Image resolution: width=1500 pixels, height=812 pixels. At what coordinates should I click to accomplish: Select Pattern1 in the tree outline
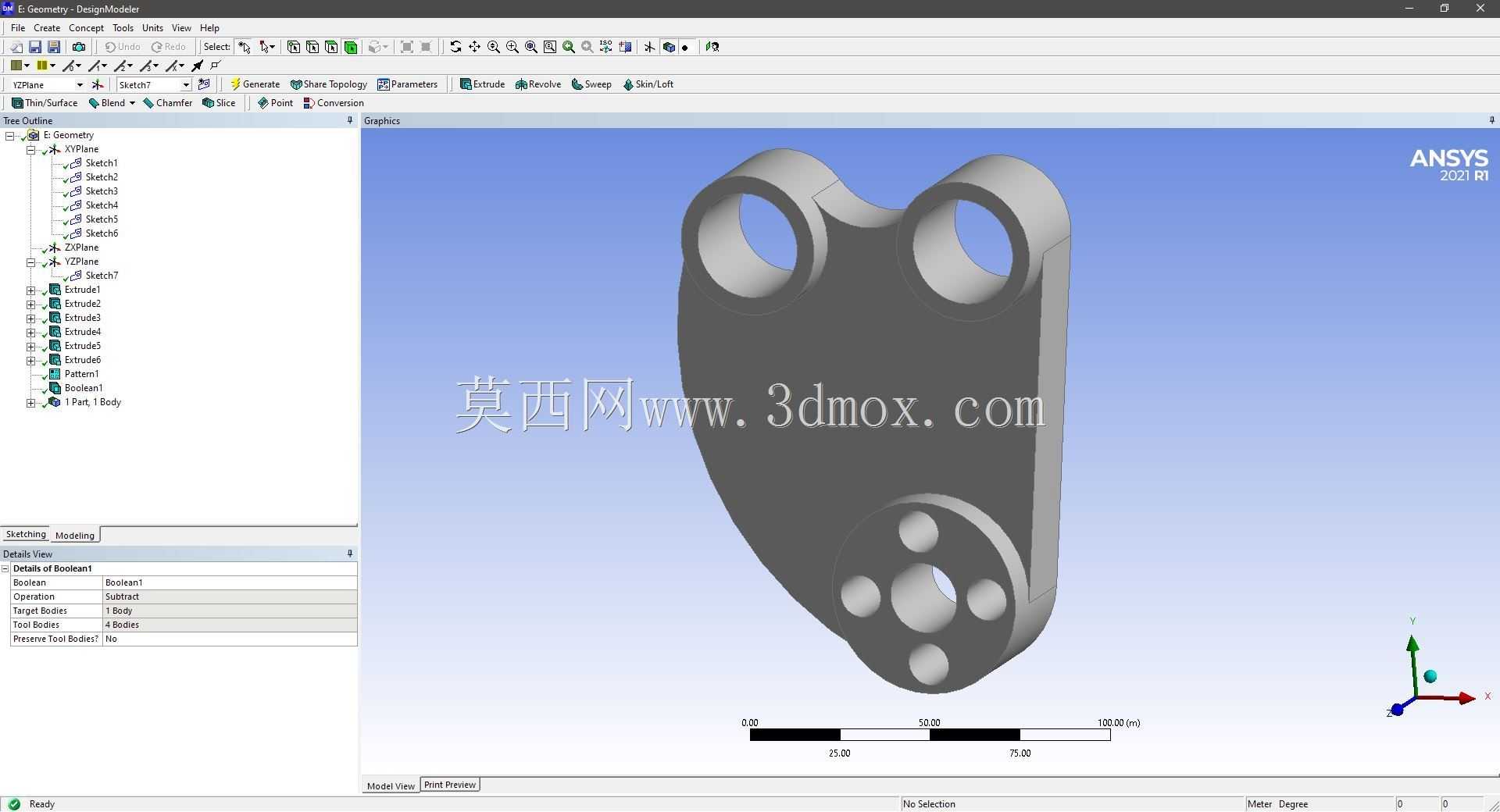tap(81, 374)
